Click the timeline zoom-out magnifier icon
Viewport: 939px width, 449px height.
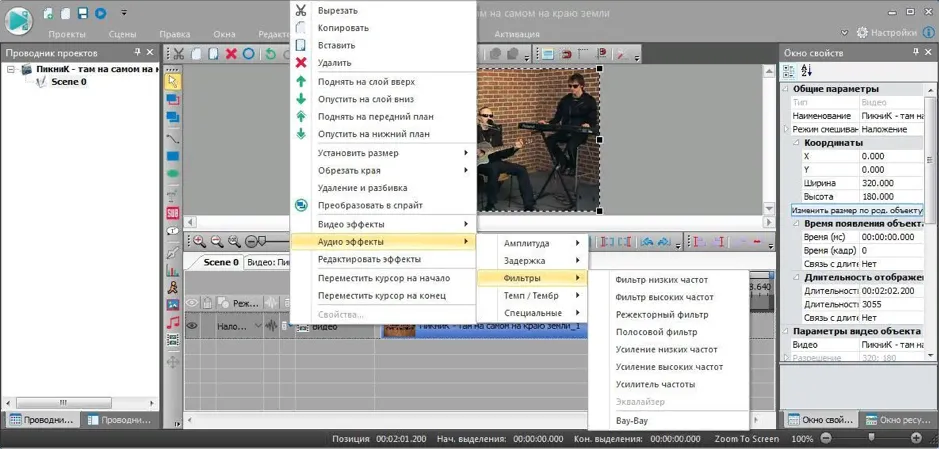point(217,241)
